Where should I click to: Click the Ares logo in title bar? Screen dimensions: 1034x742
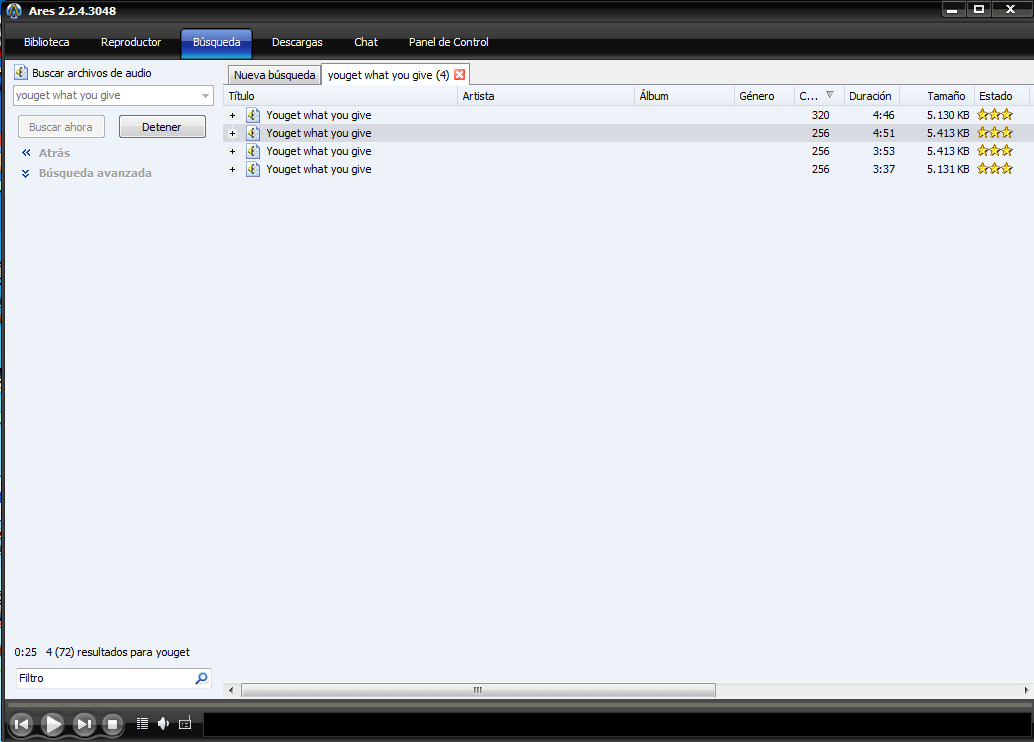tap(14, 11)
